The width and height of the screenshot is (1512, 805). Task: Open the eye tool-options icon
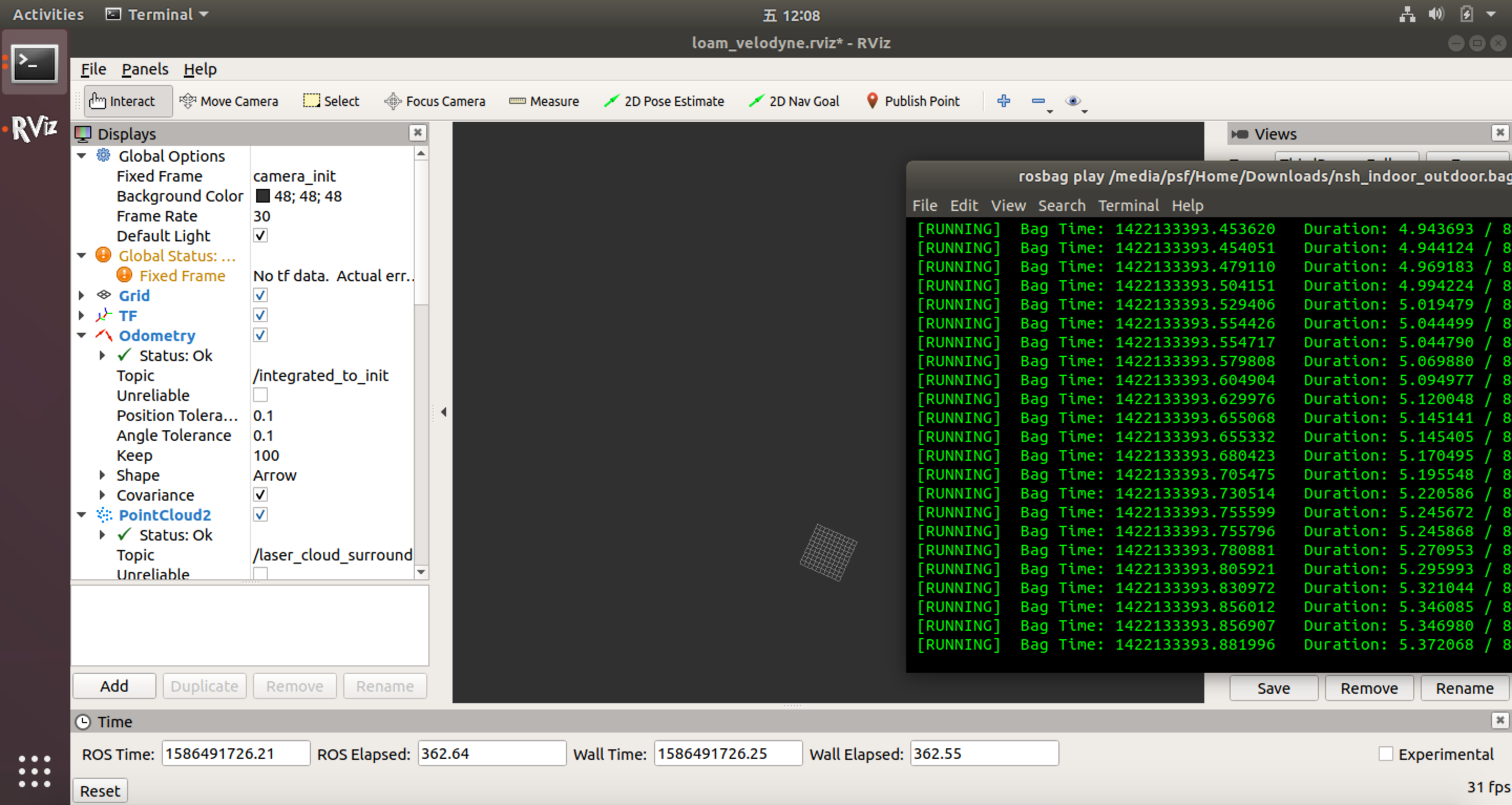(x=1073, y=101)
